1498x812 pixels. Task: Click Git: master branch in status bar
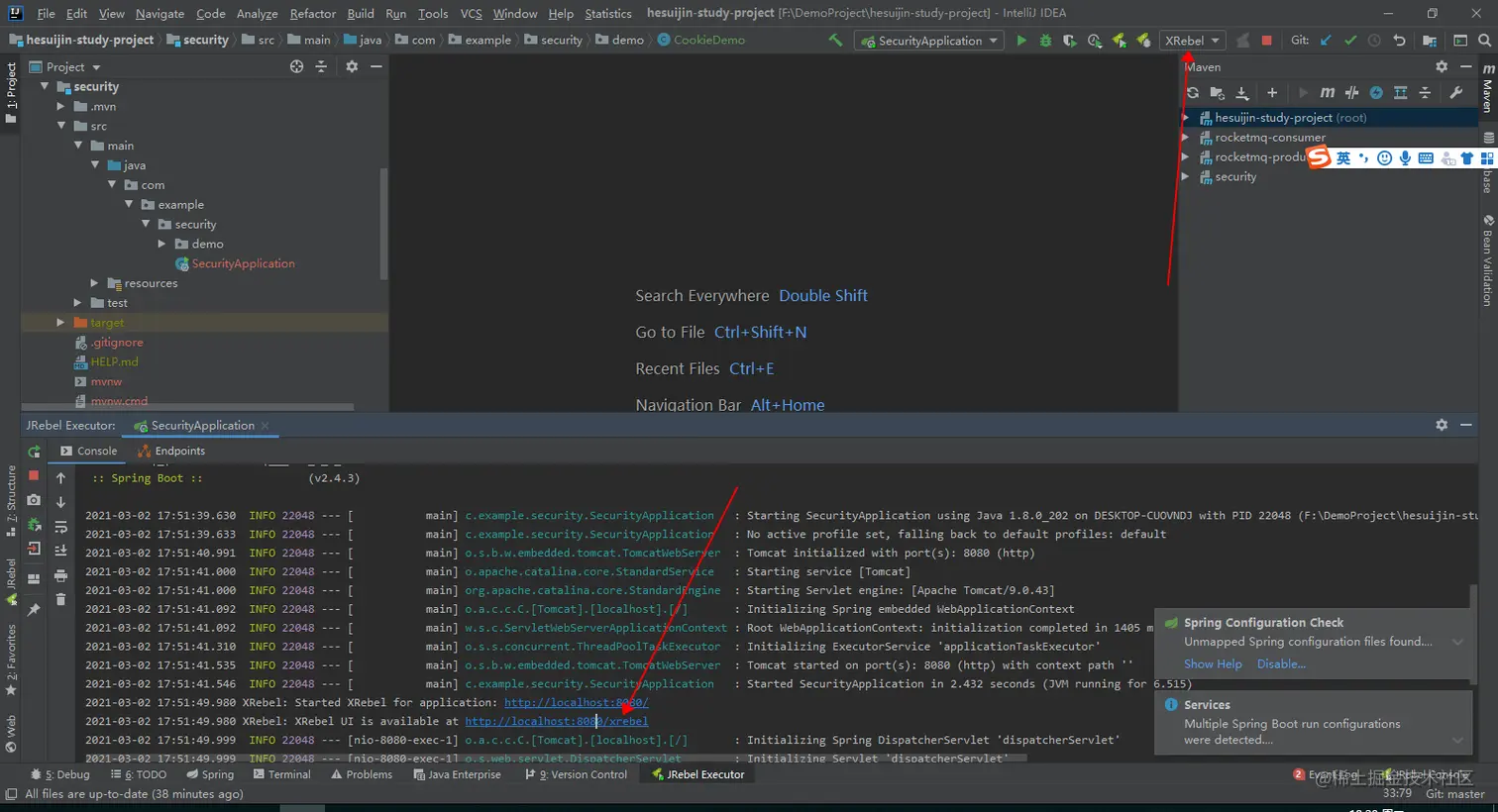(1455, 793)
